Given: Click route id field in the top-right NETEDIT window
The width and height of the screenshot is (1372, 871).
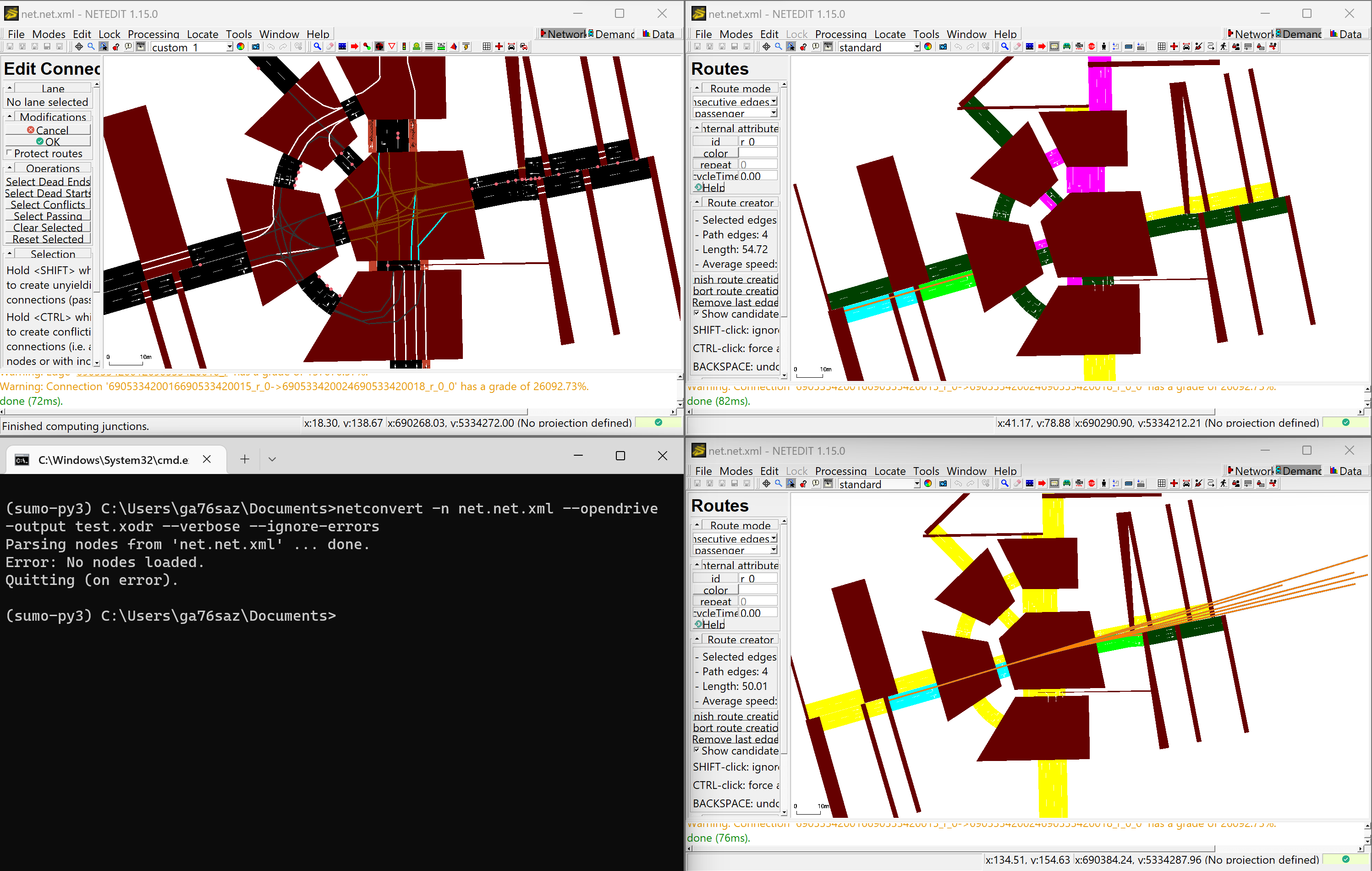Looking at the screenshot, I should pos(758,141).
